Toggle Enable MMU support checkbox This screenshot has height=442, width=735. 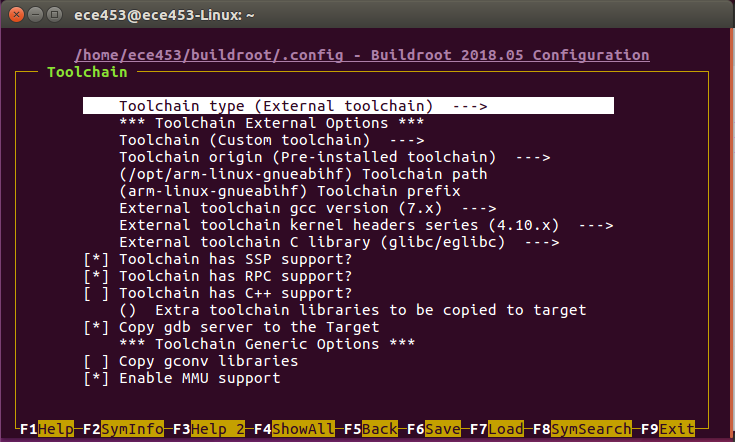click(98, 378)
